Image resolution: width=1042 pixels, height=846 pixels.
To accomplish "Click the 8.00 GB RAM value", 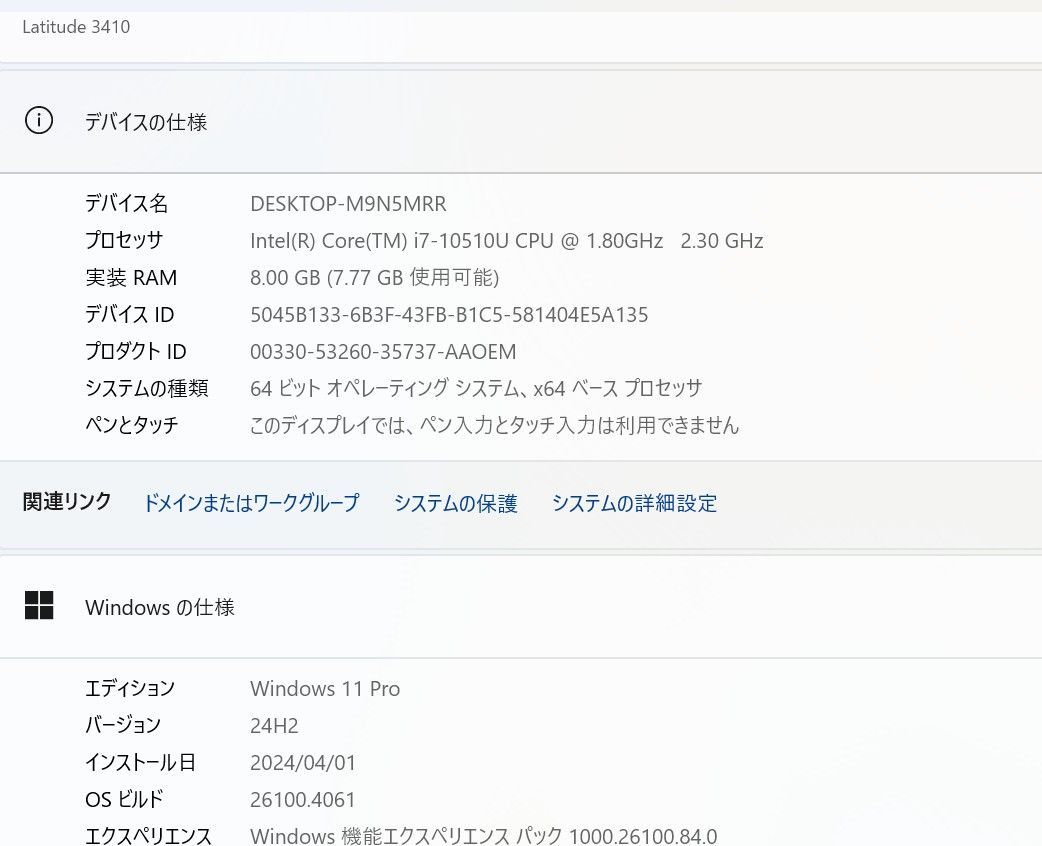I will [374, 277].
